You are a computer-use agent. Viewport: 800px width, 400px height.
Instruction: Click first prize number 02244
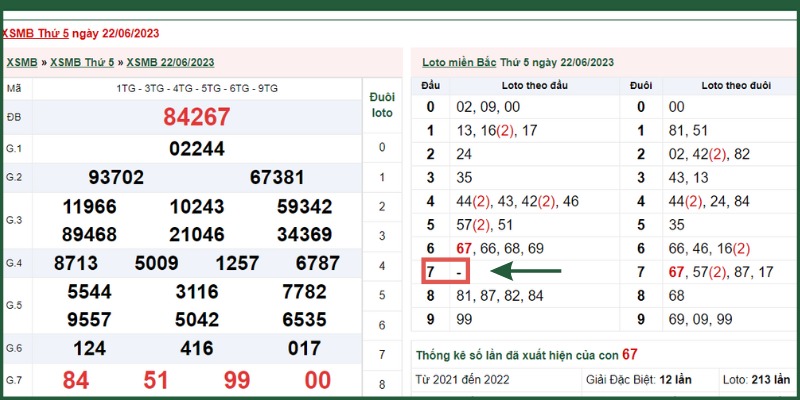(x=197, y=149)
